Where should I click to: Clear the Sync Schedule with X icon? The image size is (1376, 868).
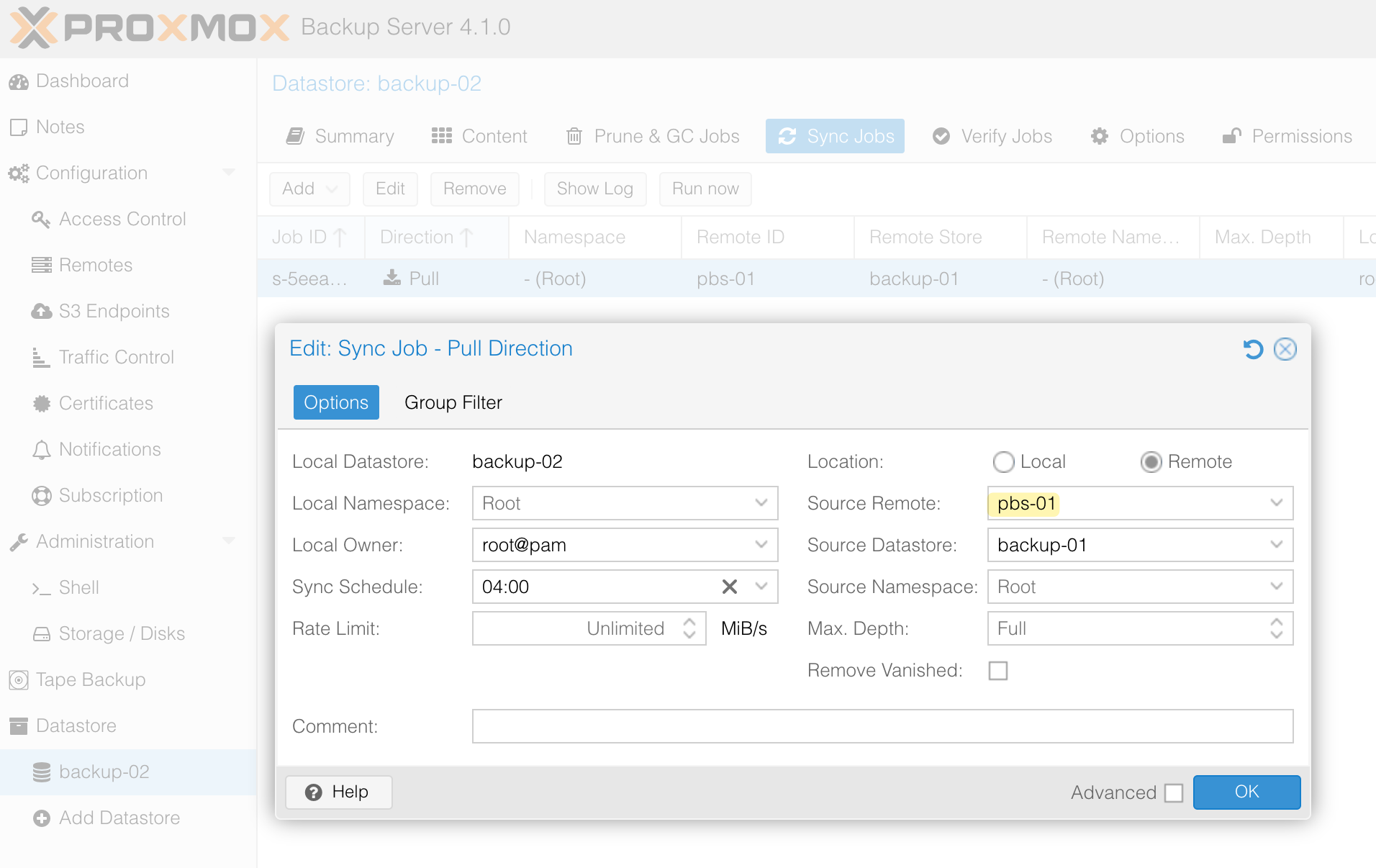point(729,587)
